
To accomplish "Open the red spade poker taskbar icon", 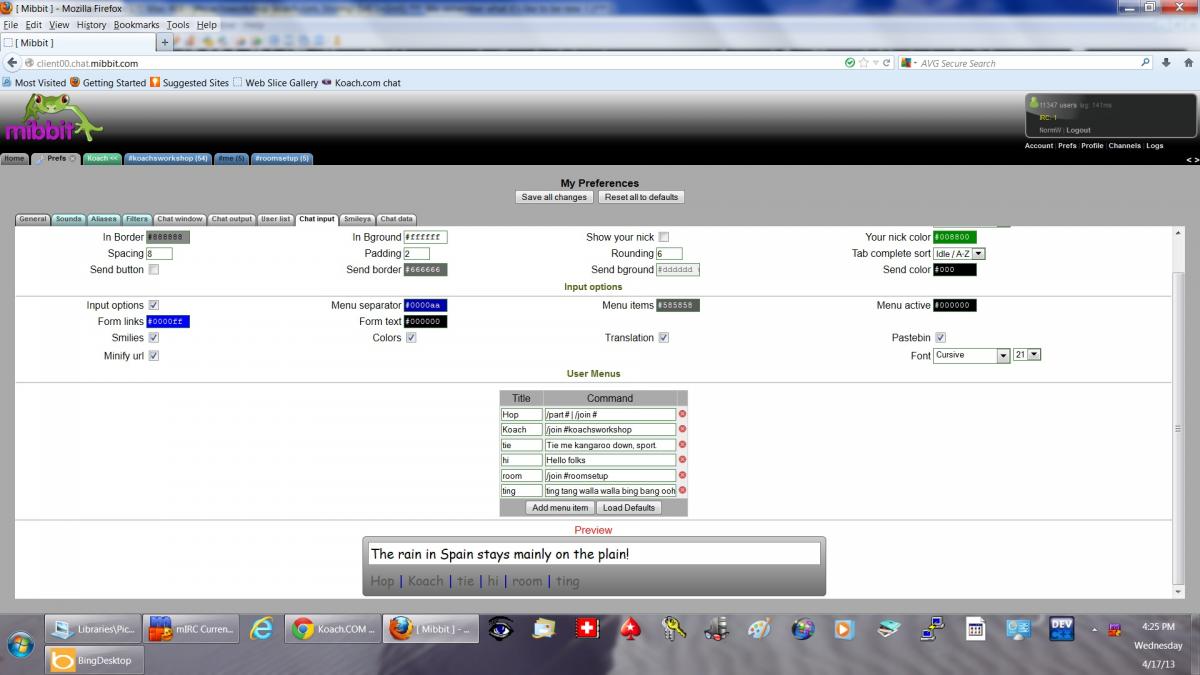I will click(x=630, y=628).
